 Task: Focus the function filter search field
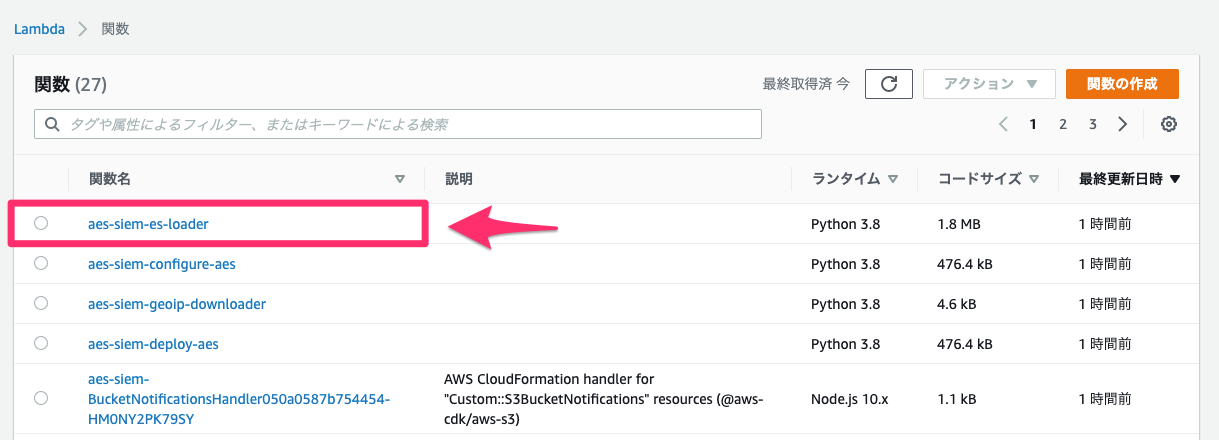tap(398, 125)
